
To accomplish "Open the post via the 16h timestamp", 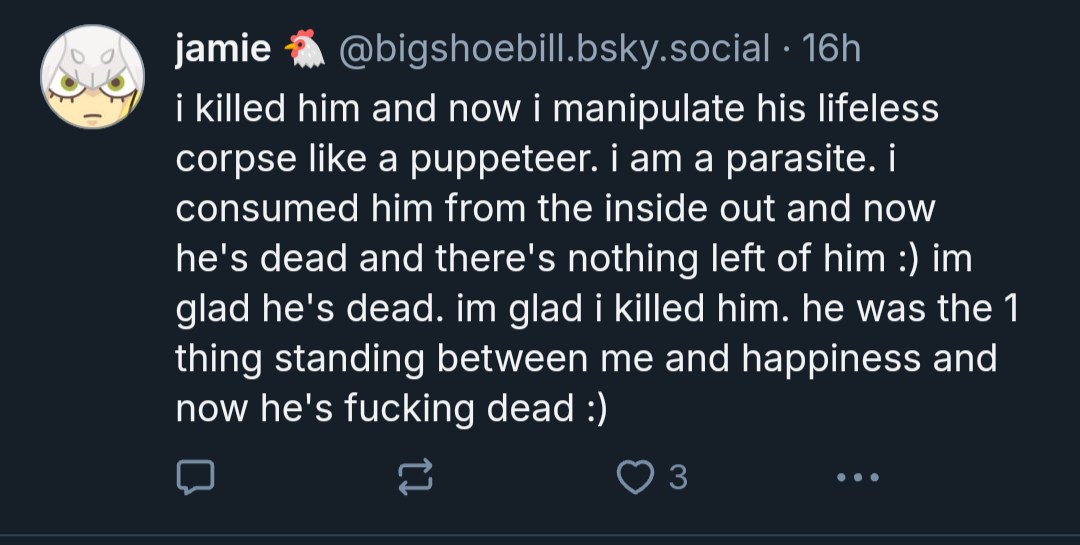I will [831, 49].
